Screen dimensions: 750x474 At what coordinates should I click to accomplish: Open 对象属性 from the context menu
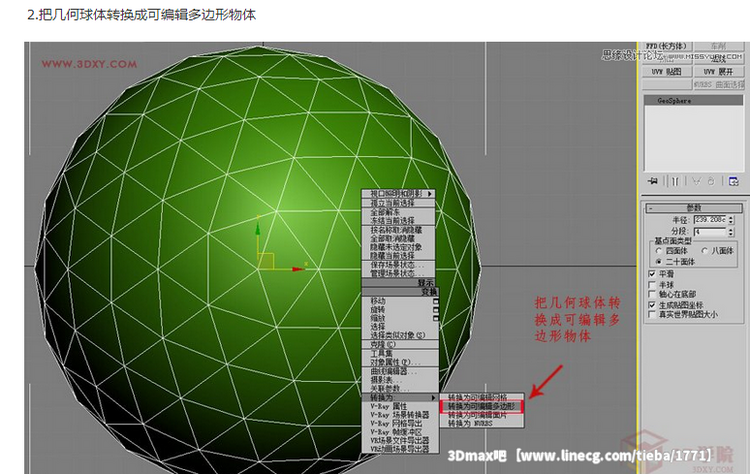click(x=400, y=362)
